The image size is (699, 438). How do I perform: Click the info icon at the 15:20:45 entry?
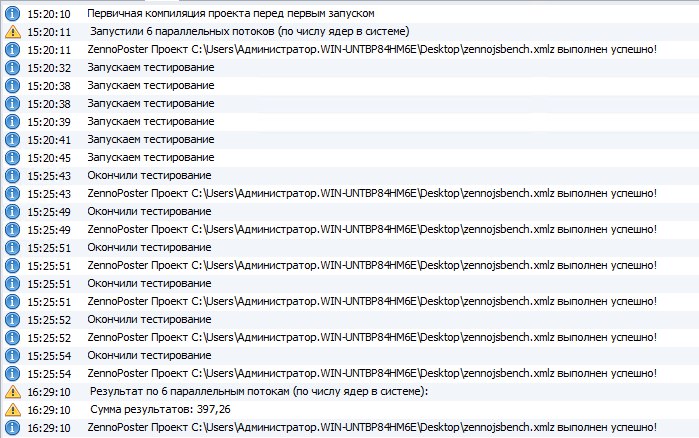12,158
